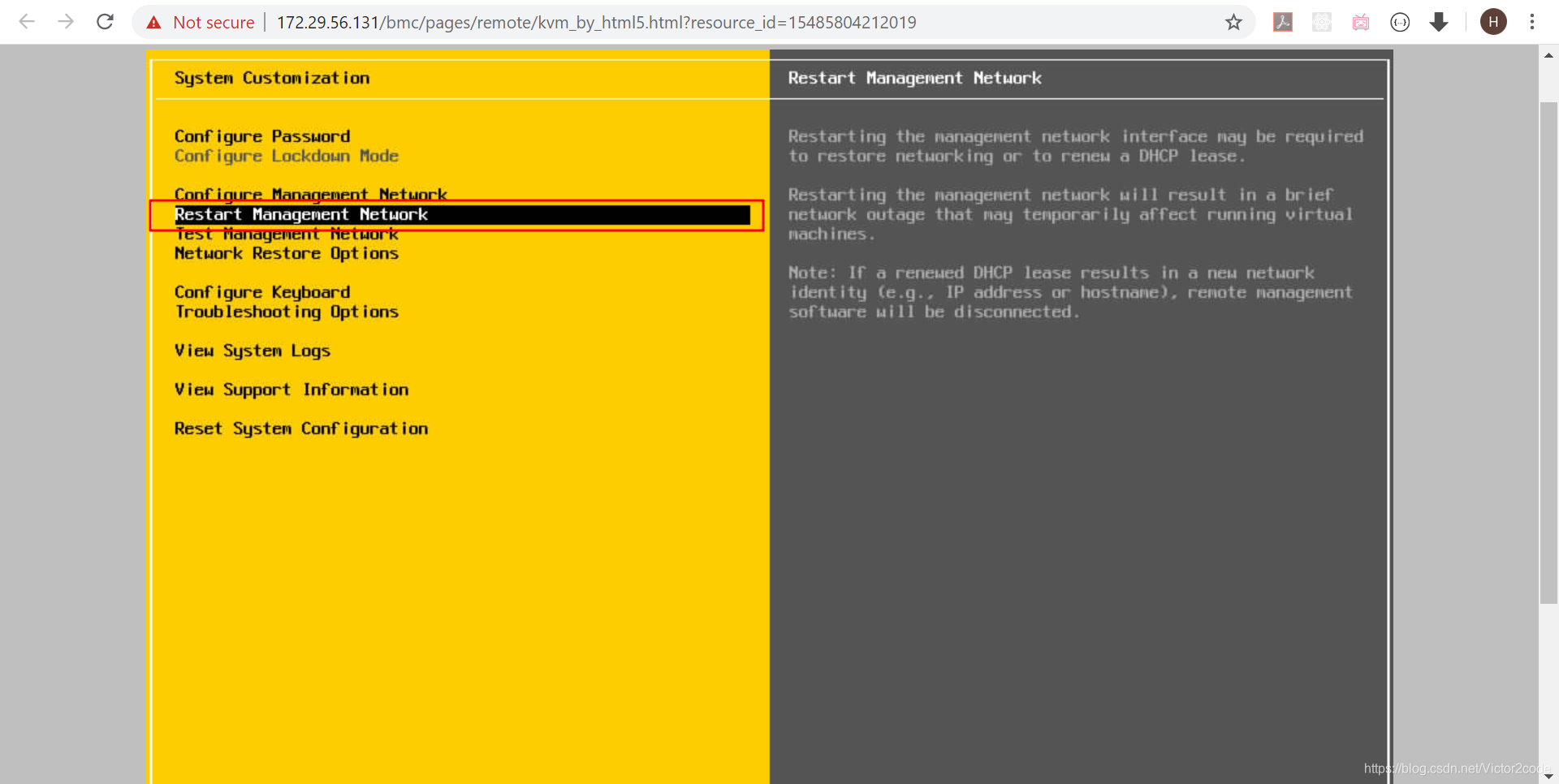Reload the page with refresh icon
The width and height of the screenshot is (1559, 784).
click(x=105, y=22)
